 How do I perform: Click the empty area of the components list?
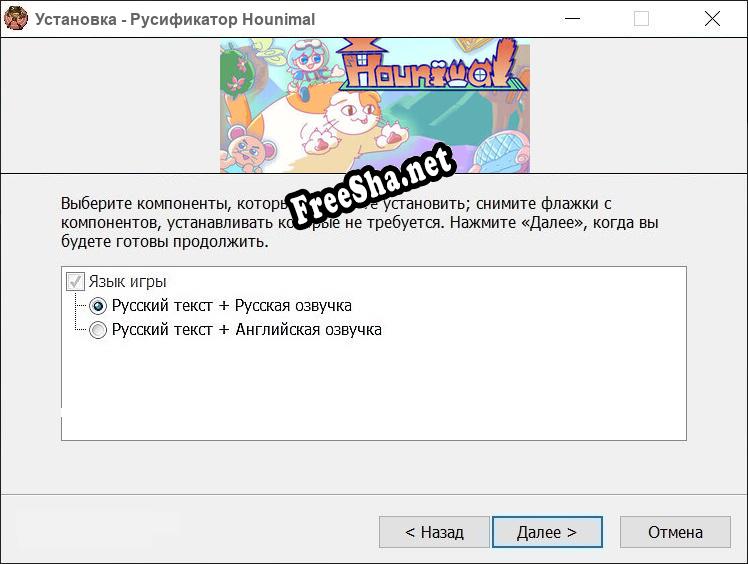(374, 389)
